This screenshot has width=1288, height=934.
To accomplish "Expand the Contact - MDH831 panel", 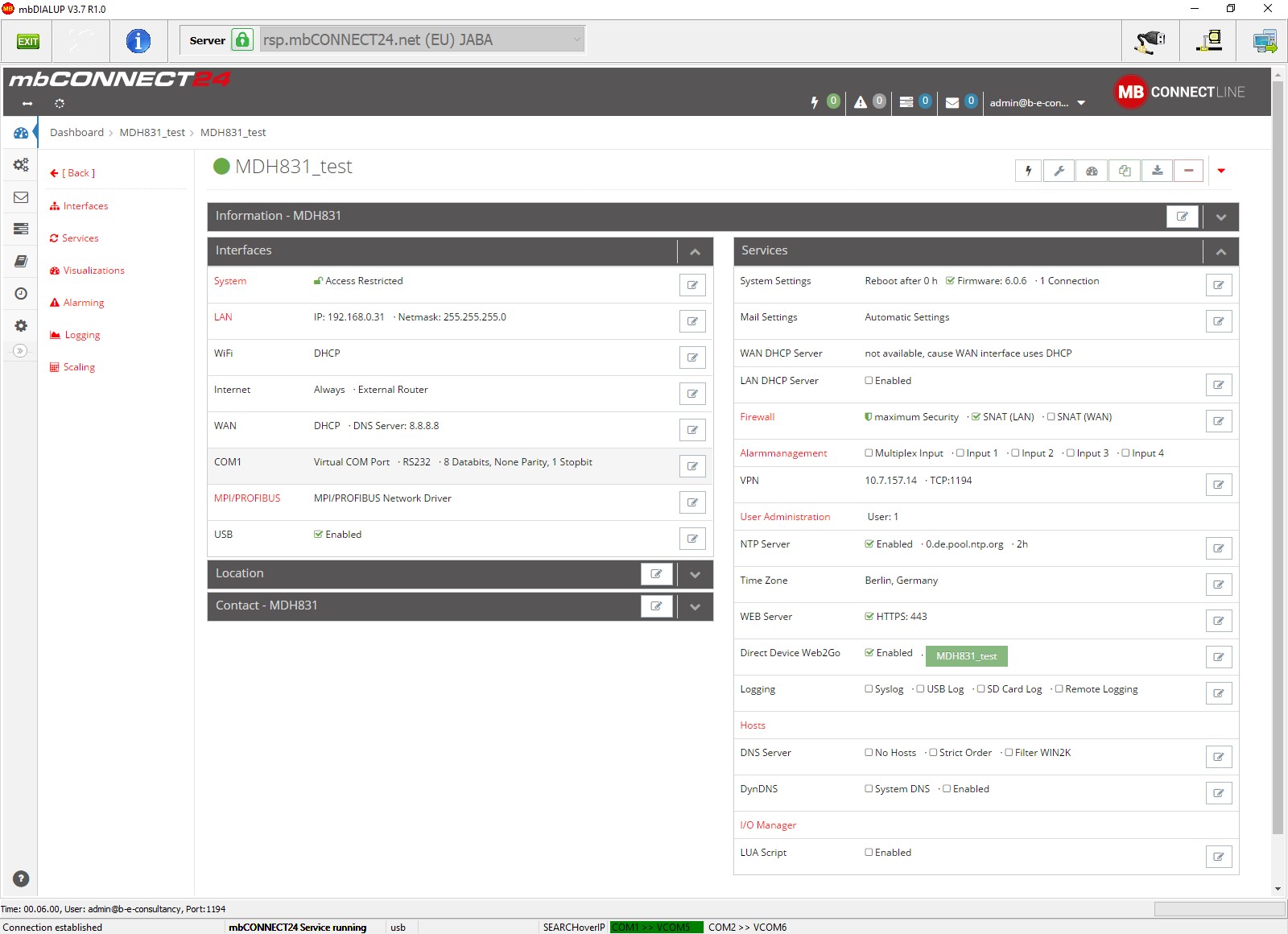I will pos(695,606).
